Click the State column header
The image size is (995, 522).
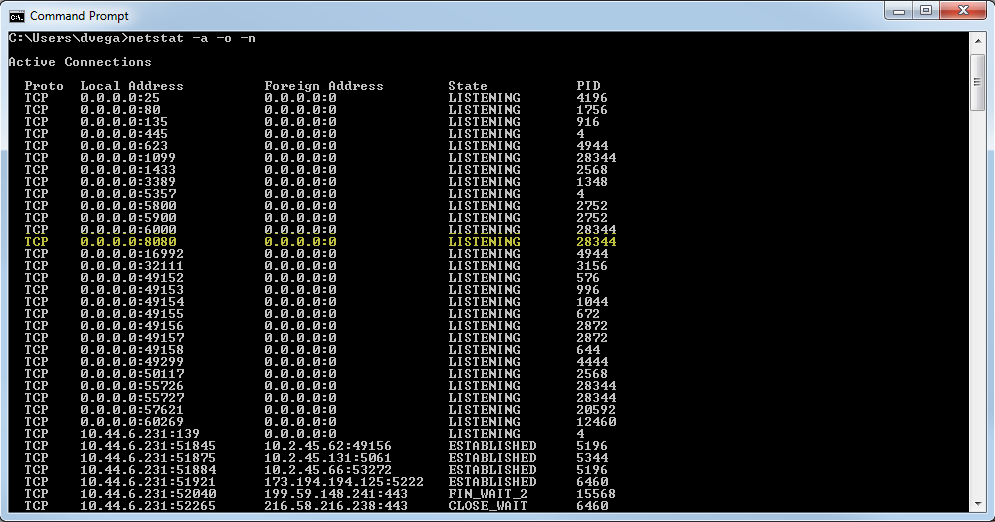[x=468, y=86]
